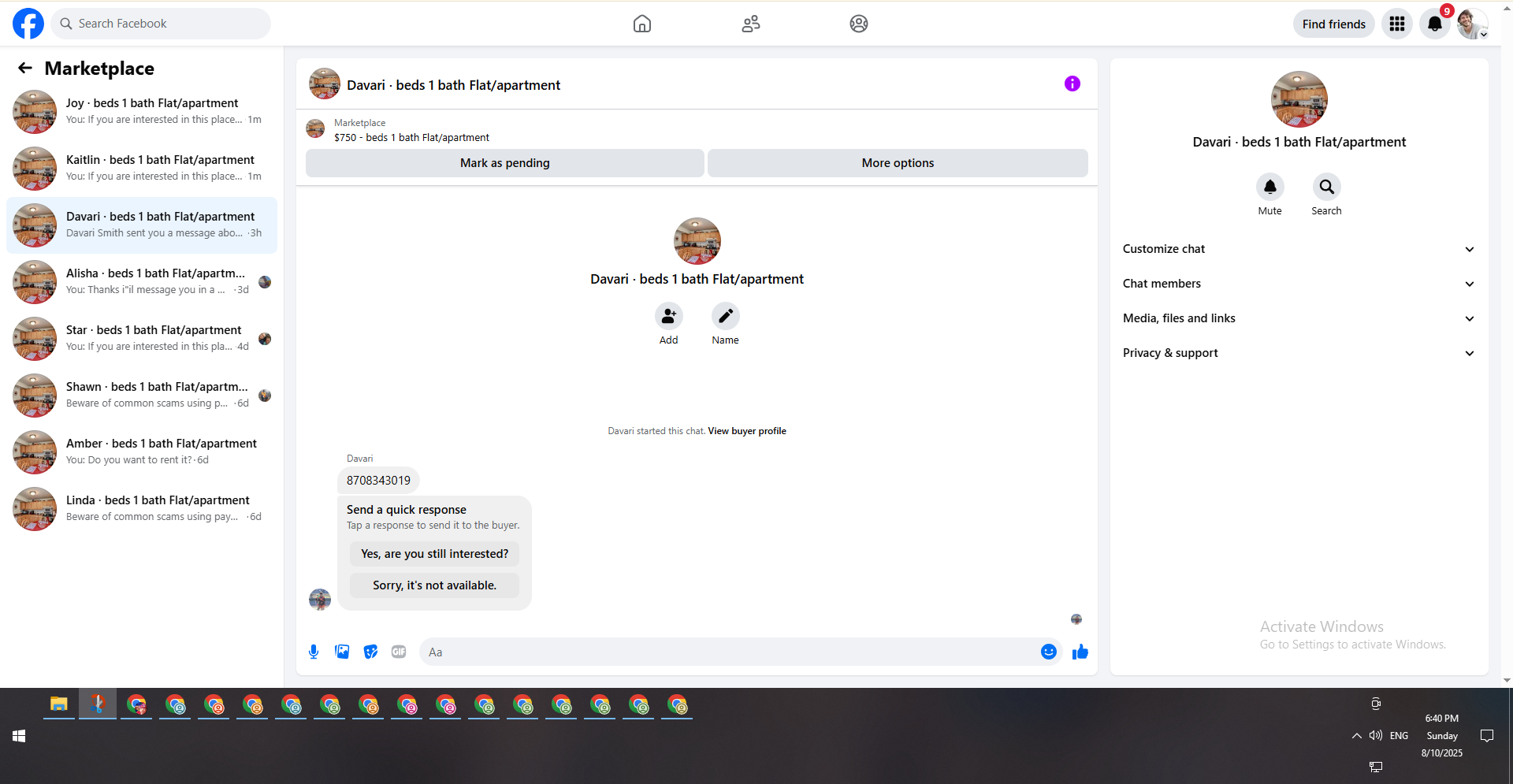Click the ENG language indicator in taskbar
Viewport: 1513px width, 784px height.
pyautogui.click(x=1399, y=736)
